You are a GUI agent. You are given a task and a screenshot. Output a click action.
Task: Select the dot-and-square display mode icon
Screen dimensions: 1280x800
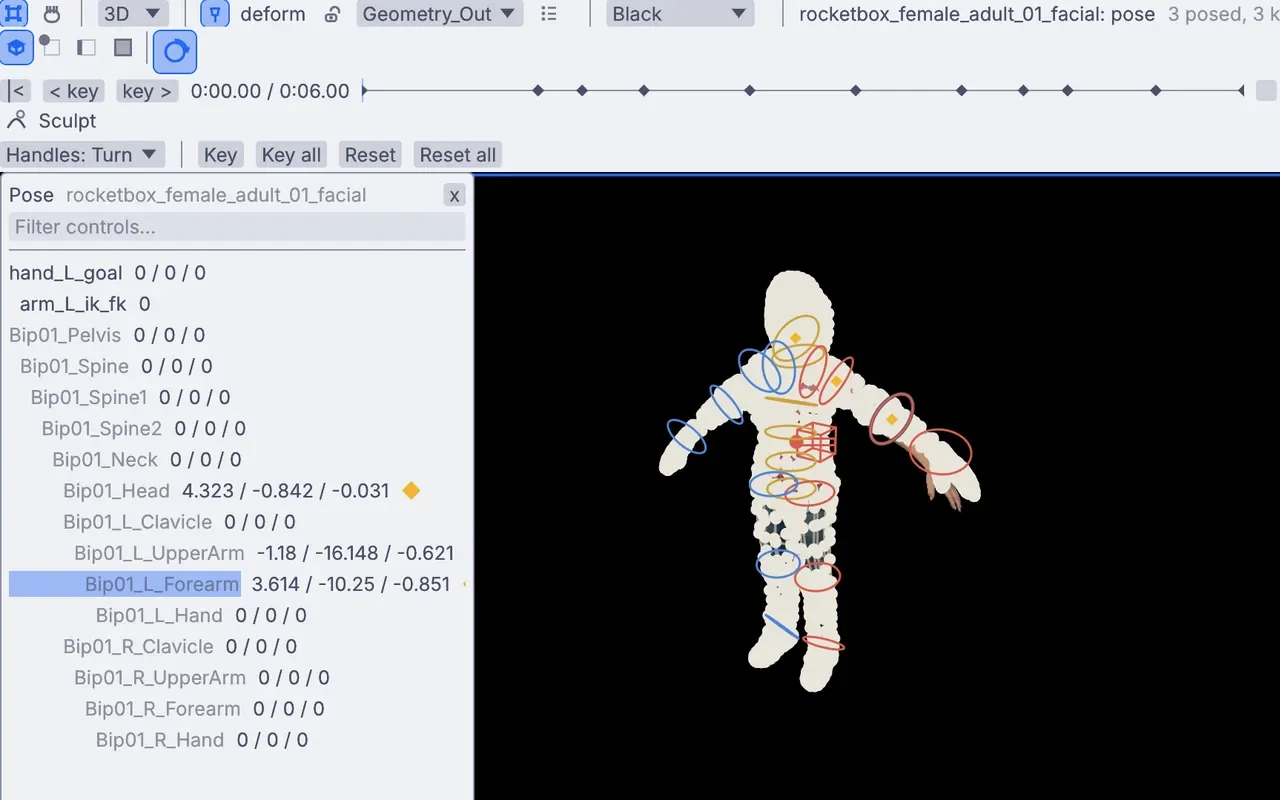(50, 46)
